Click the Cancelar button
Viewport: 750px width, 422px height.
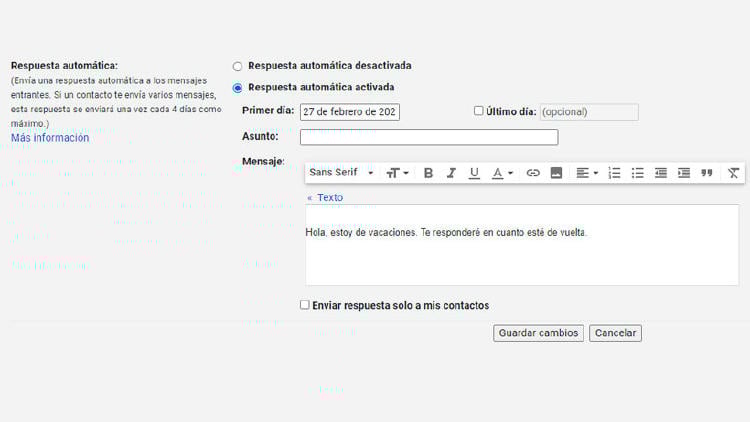click(x=615, y=333)
